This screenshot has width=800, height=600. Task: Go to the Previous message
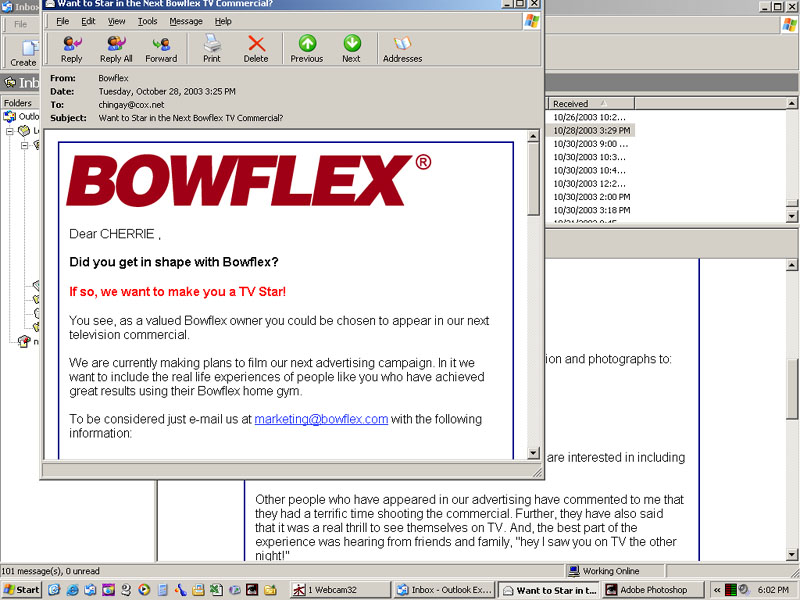pyautogui.click(x=307, y=47)
